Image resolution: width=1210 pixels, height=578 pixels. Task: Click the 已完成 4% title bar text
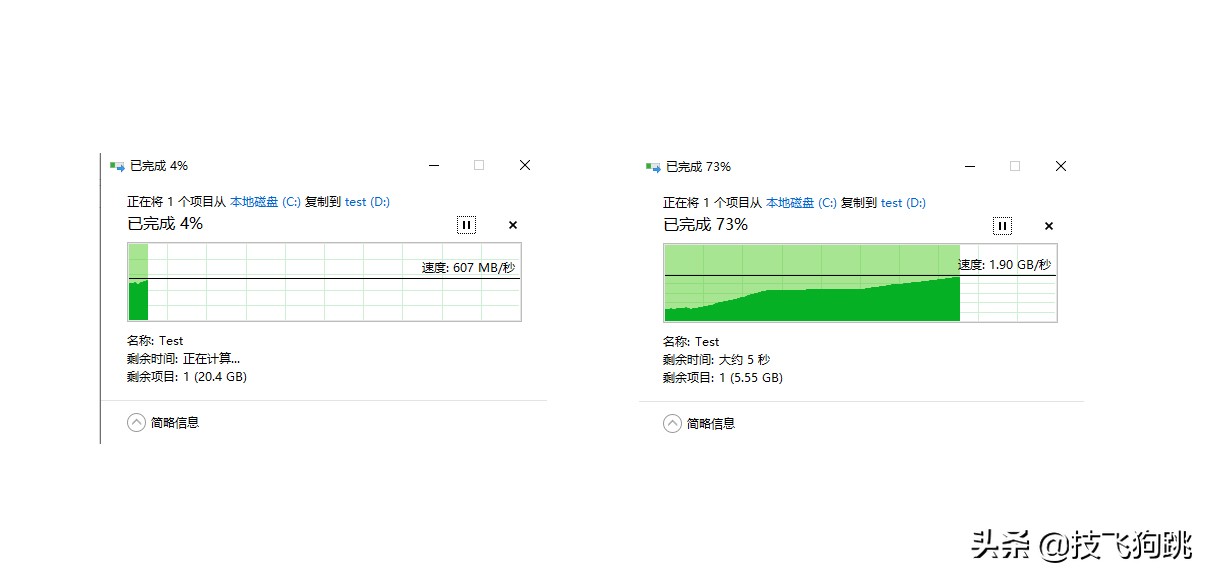point(158,165)
